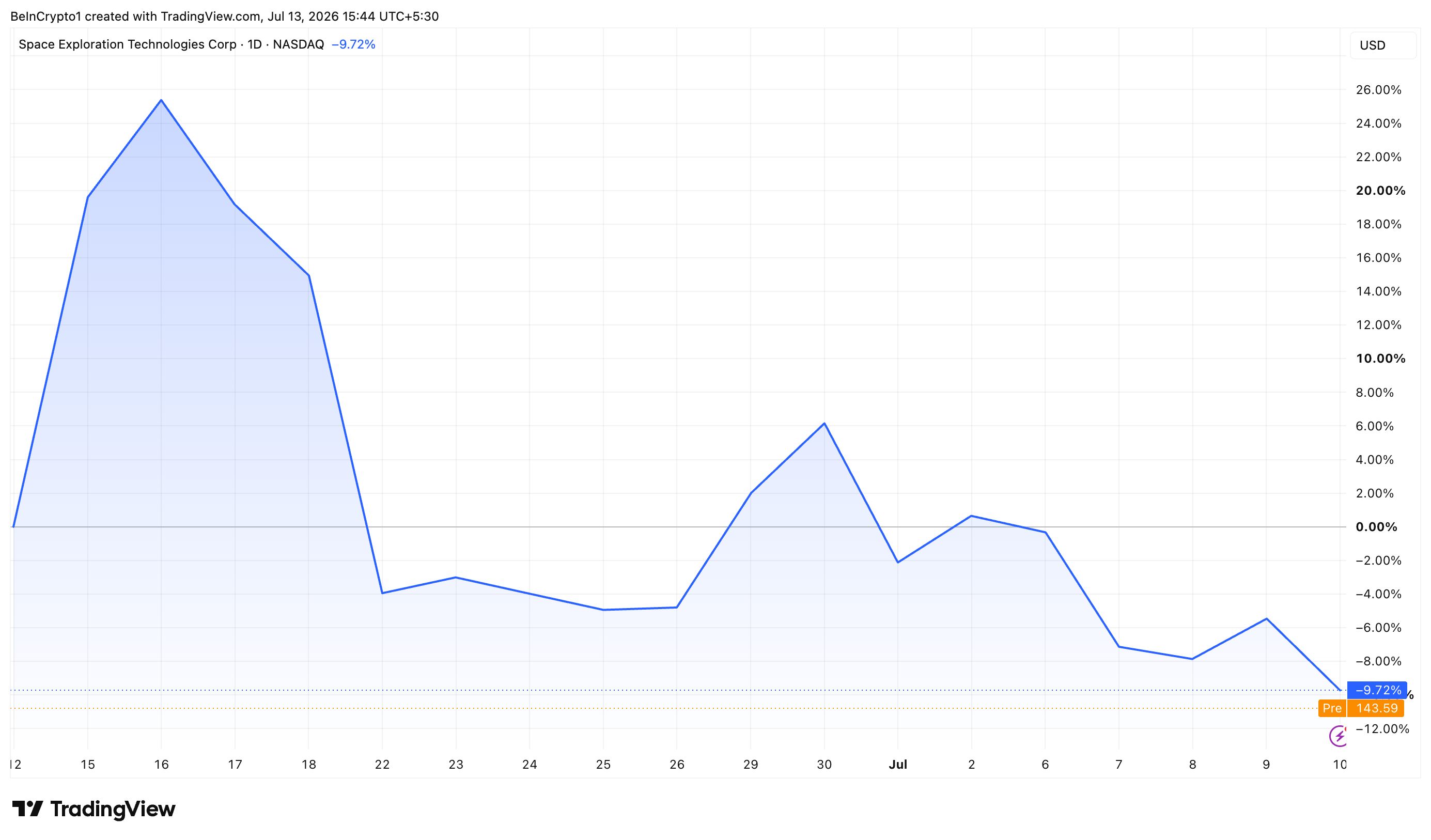
Task: Click the date label 18 on time axis
Action: pos(308,765)
